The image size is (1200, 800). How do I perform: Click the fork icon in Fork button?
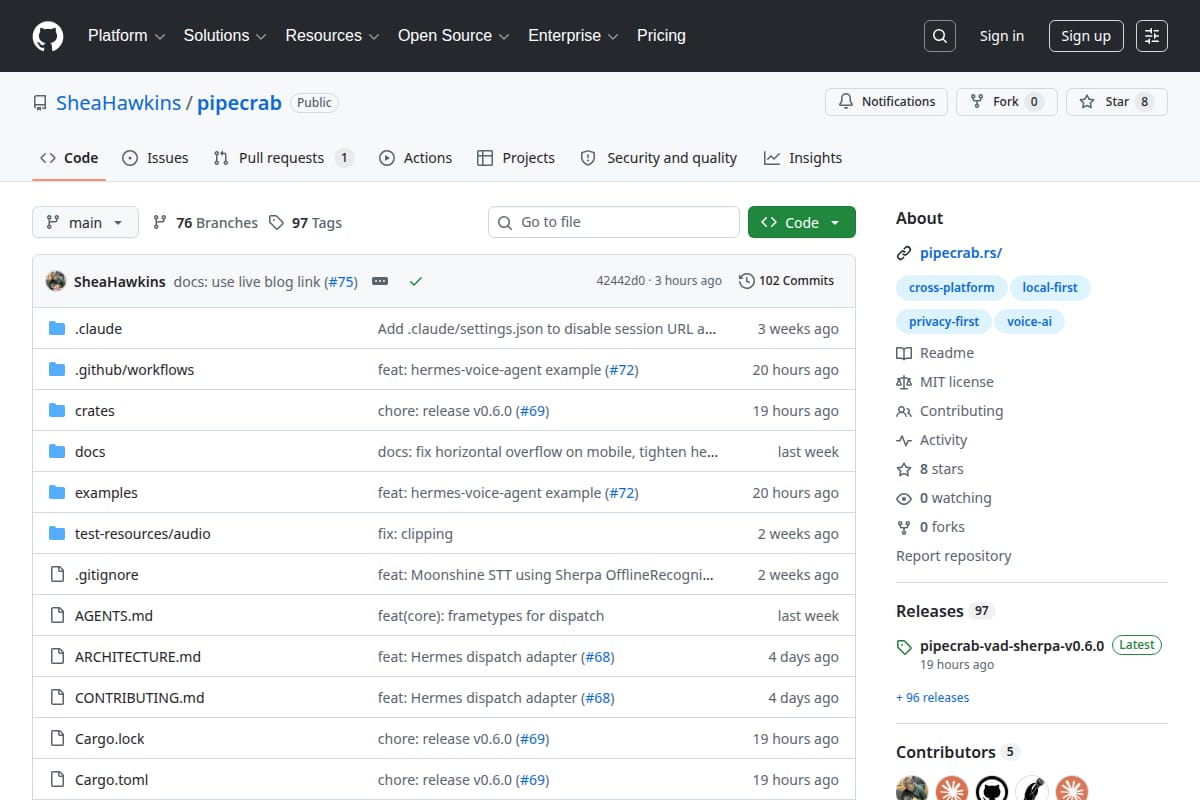click(976, 102)
